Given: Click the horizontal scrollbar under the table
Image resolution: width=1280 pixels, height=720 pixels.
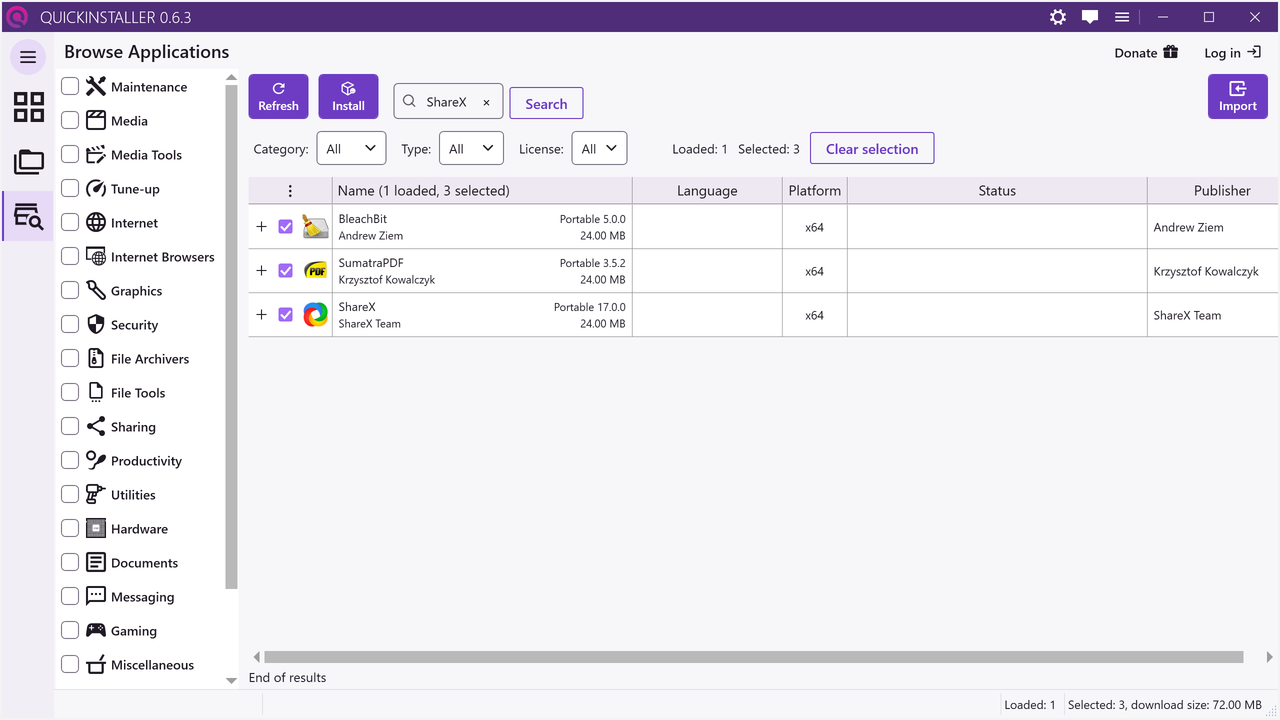Looking at the screenshot, I should pos(754,657).
